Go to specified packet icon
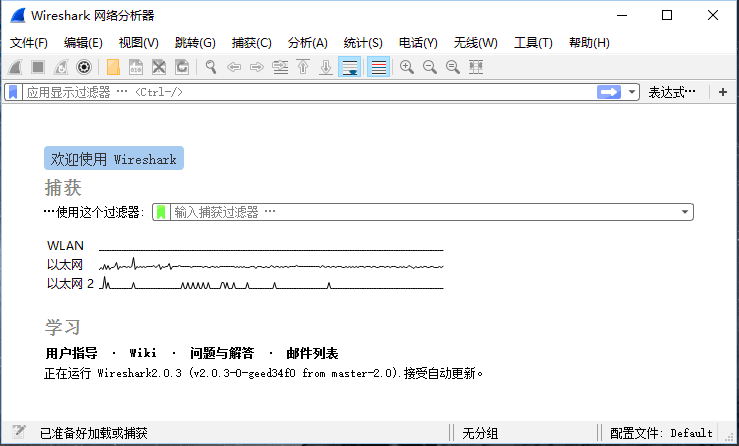 pyautogui.click(x=280, y=67)
